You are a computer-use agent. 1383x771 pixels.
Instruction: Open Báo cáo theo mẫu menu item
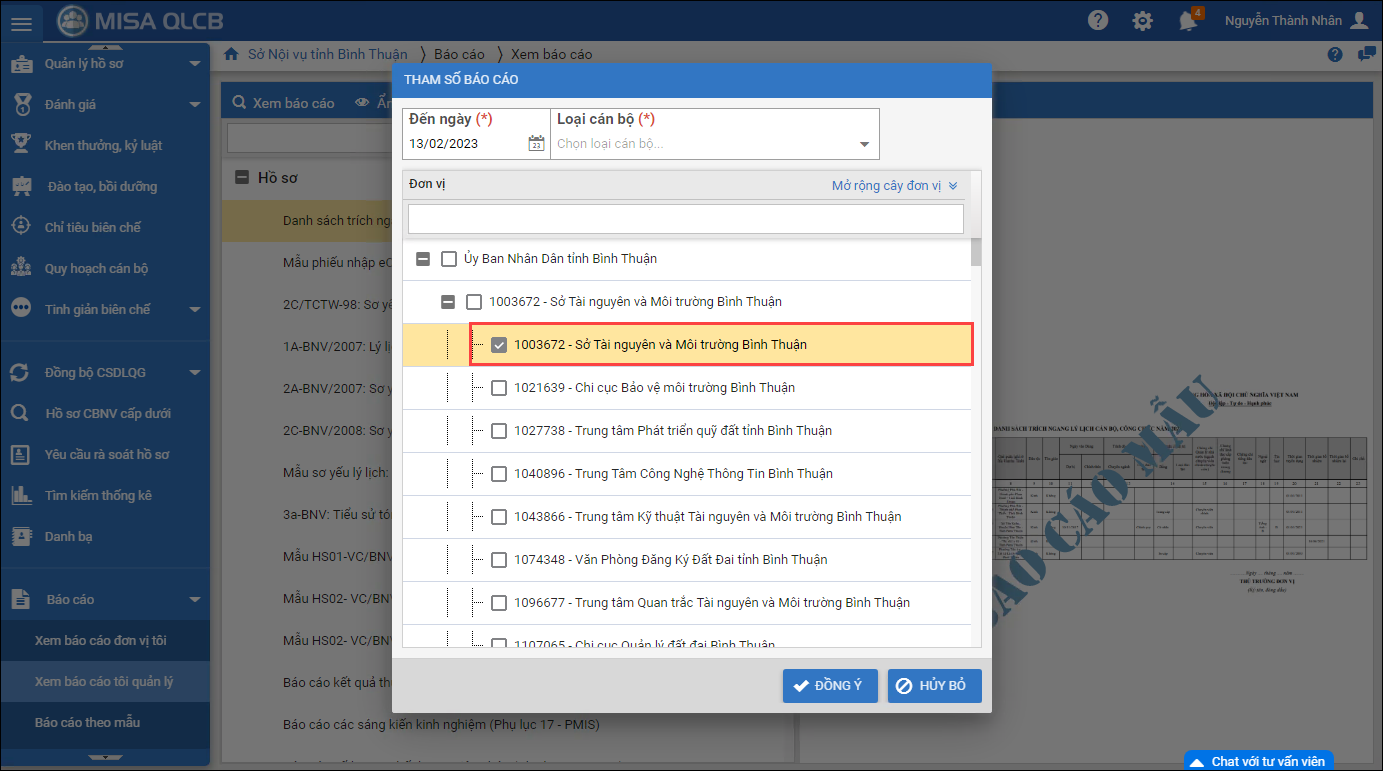tap(87, 722)
